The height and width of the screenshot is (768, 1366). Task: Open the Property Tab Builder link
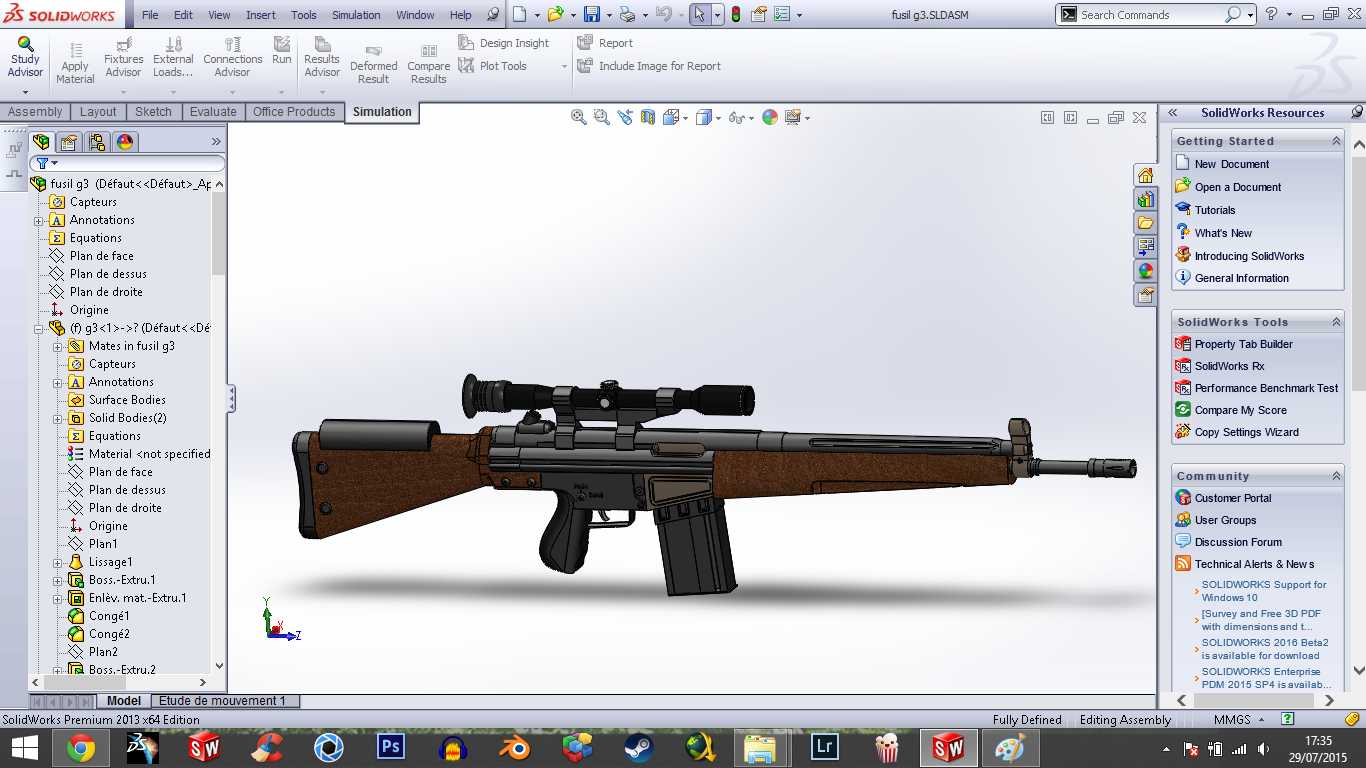1243,344
